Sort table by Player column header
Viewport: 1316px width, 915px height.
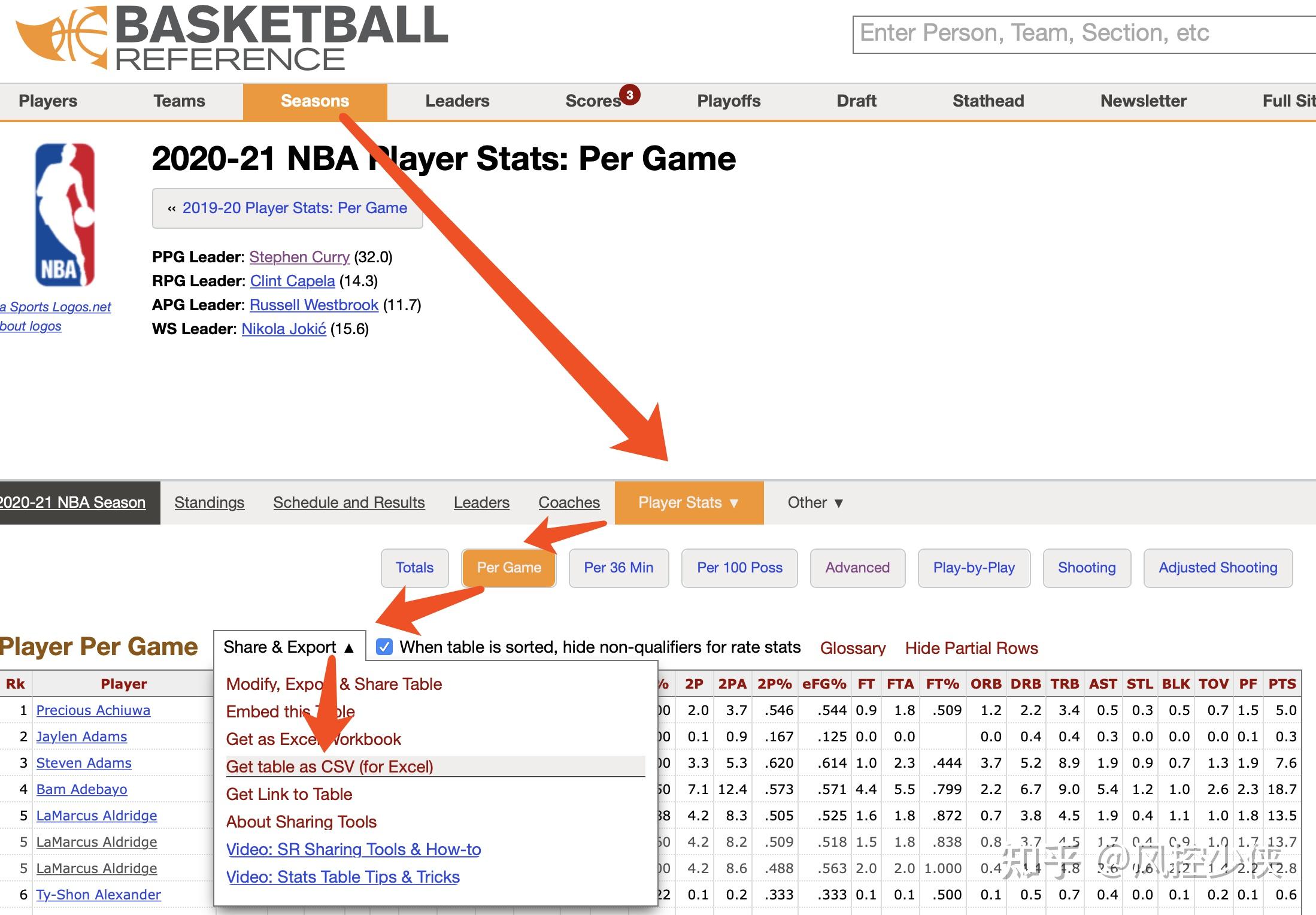tap(124, 684)
